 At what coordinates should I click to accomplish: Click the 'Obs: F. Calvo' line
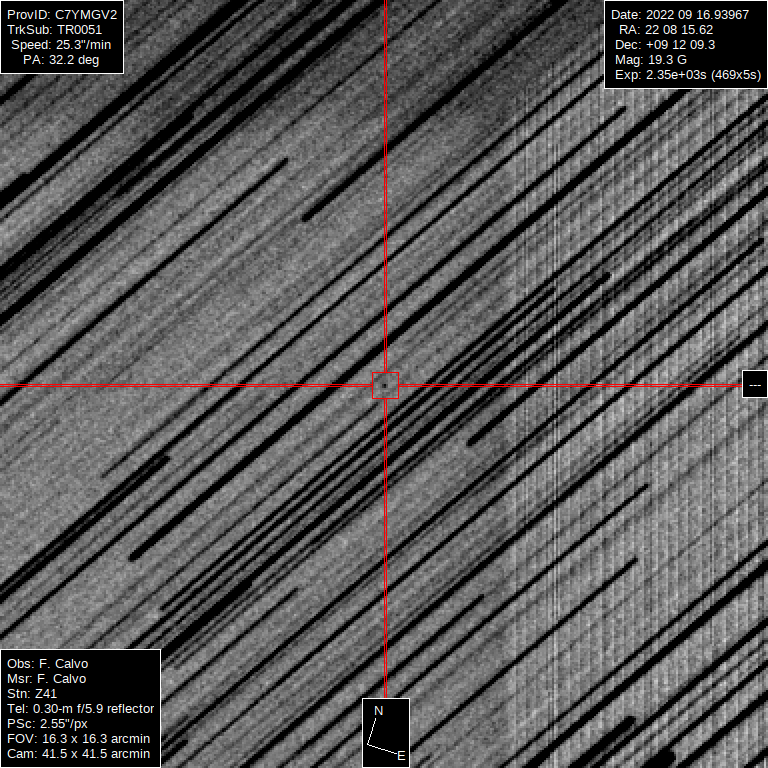click(48, 664)
